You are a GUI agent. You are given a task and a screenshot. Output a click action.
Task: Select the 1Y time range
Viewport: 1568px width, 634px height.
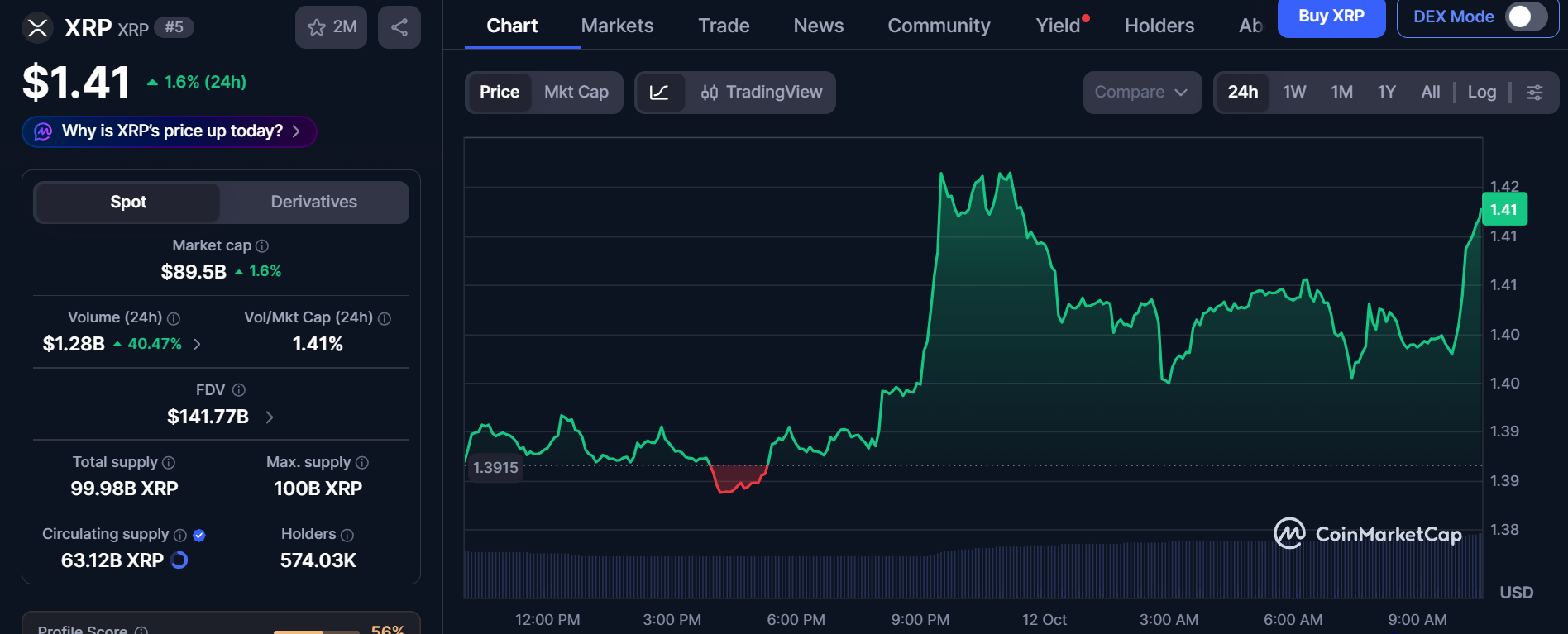[1387, 92]
